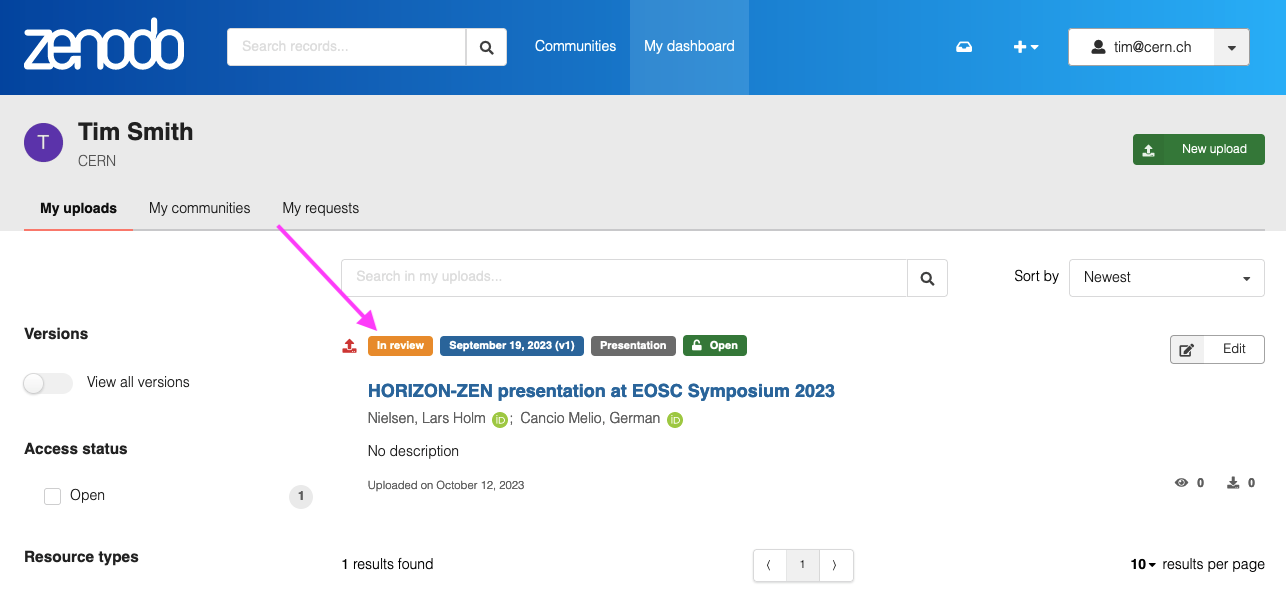Viewport: 1286px width, 589px height.
Task: Click the magnifier icon in the header search
Action: (486, 47)
